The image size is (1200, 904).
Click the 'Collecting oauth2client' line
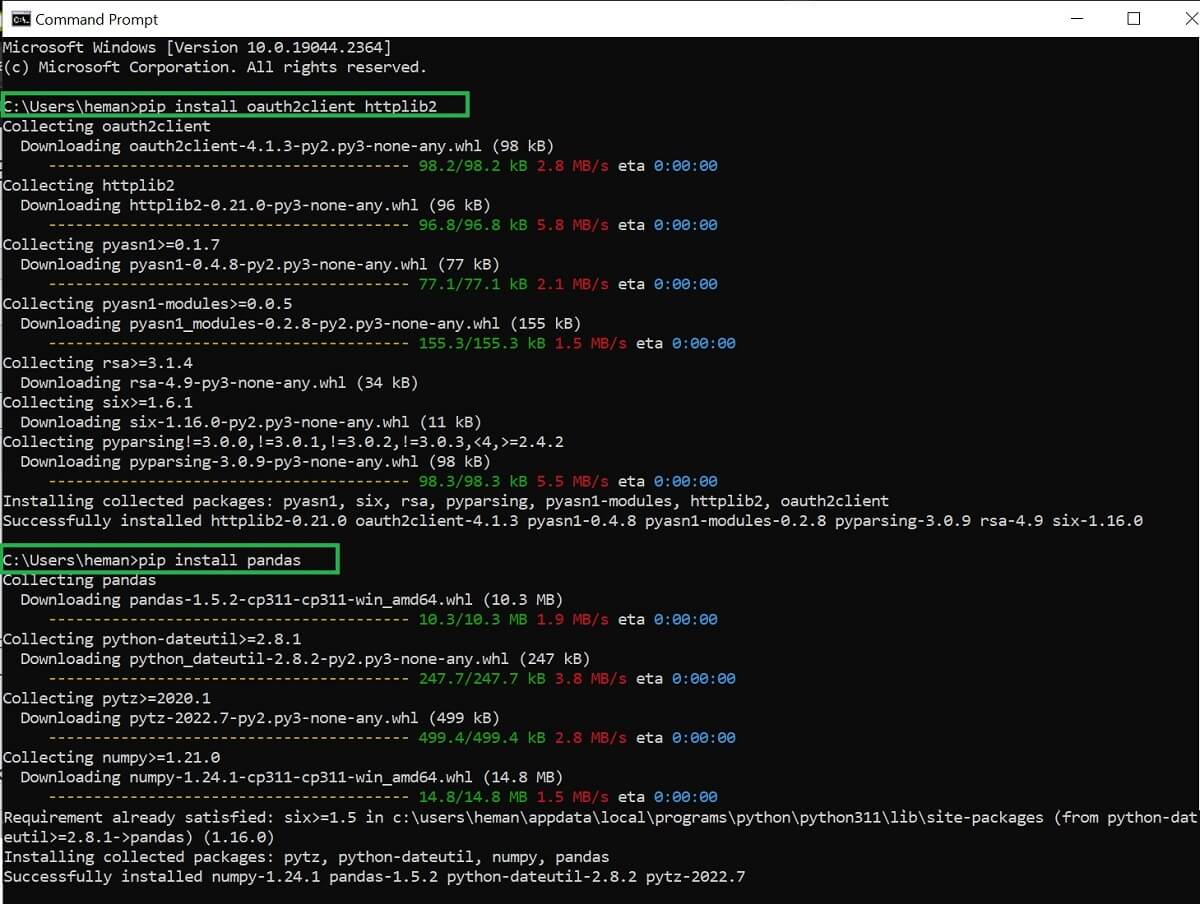[x=107, y=126]
